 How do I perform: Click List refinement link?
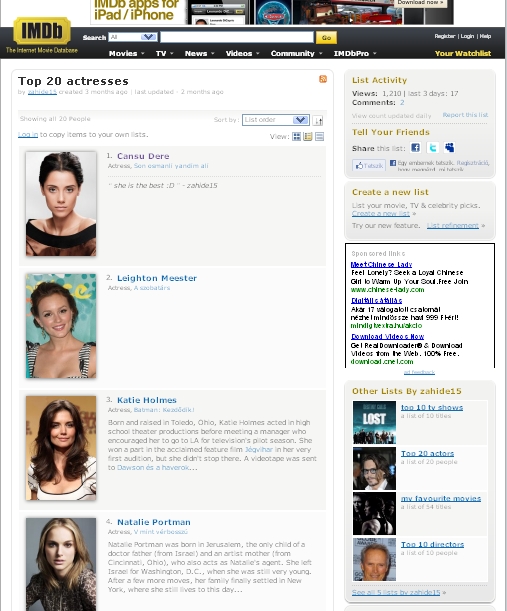(452, 226)
